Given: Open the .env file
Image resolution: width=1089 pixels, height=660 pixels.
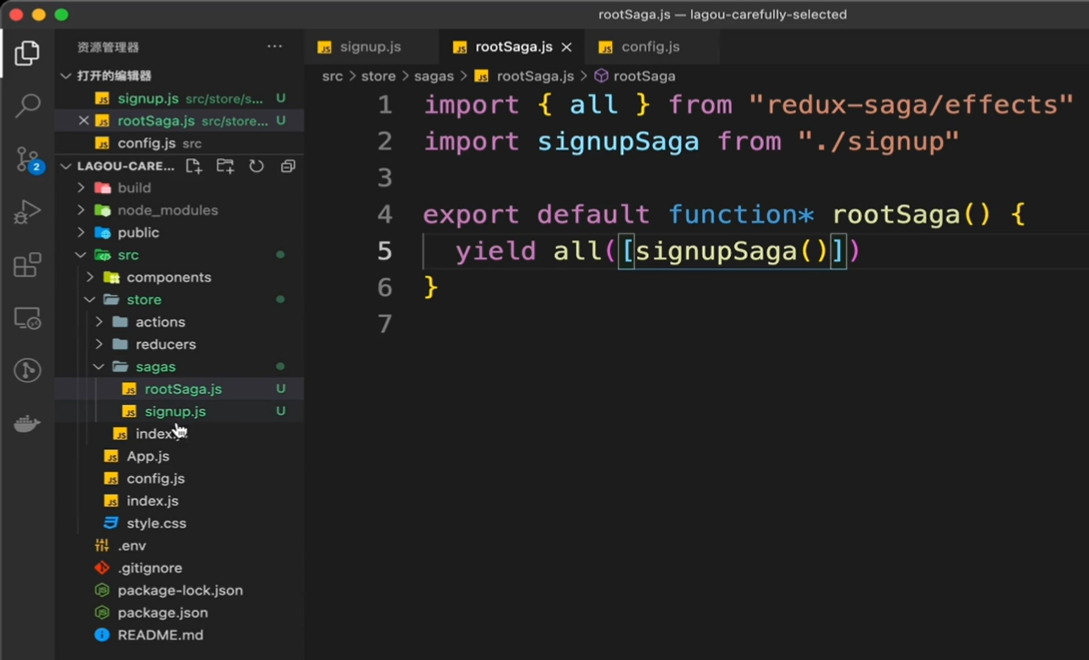Looking at the screenshot, I should tap(179, 545).
